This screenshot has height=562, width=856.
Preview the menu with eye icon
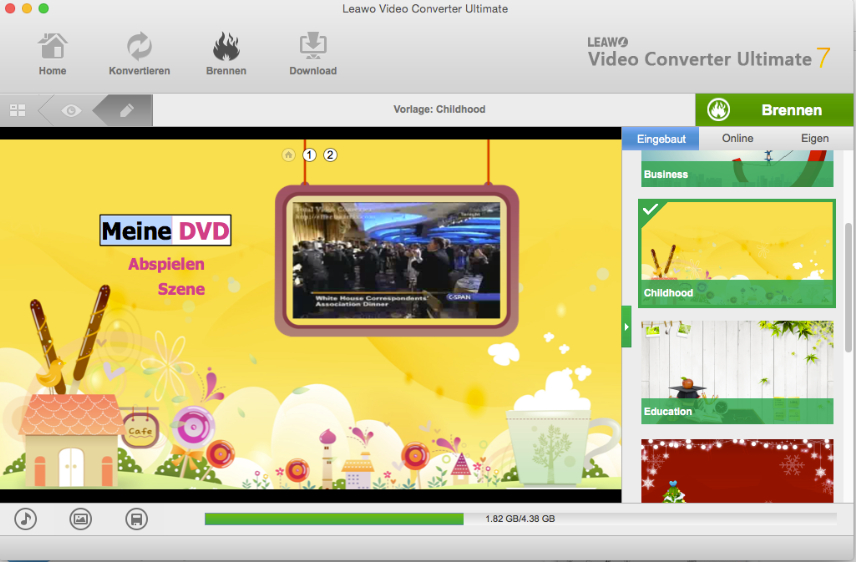(71, 110)
